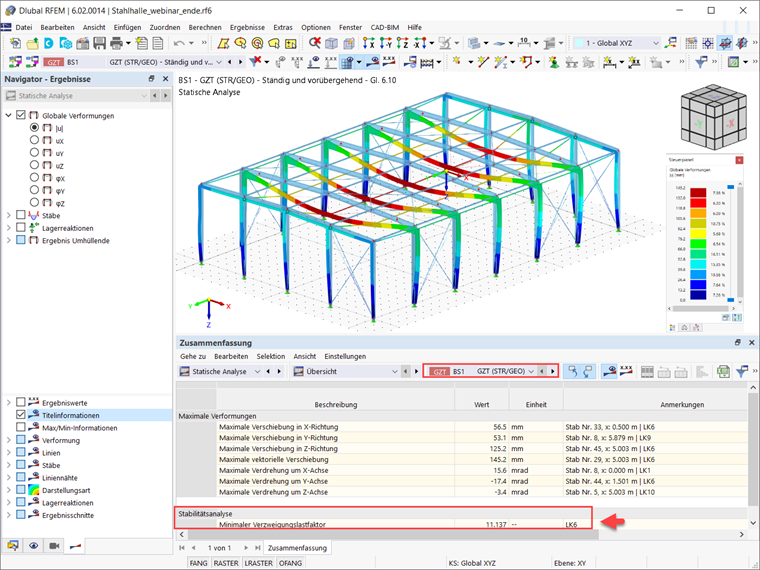Check the Stäbe results checkbox
This screenshot has height=570, width=760.
(21, 215)
